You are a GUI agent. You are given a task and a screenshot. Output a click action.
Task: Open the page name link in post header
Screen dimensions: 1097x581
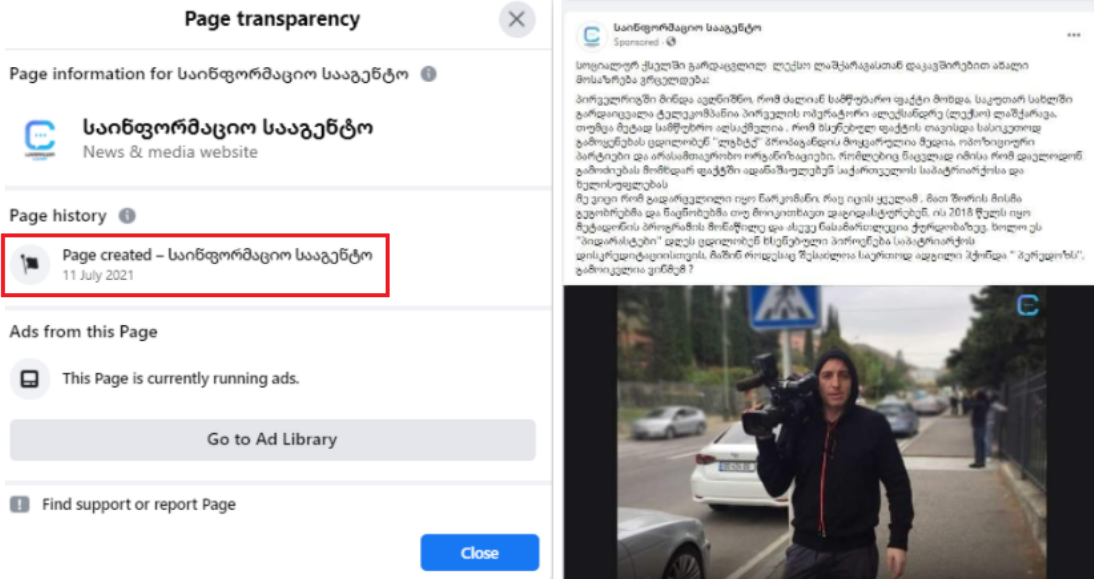(x=687, y=28)
